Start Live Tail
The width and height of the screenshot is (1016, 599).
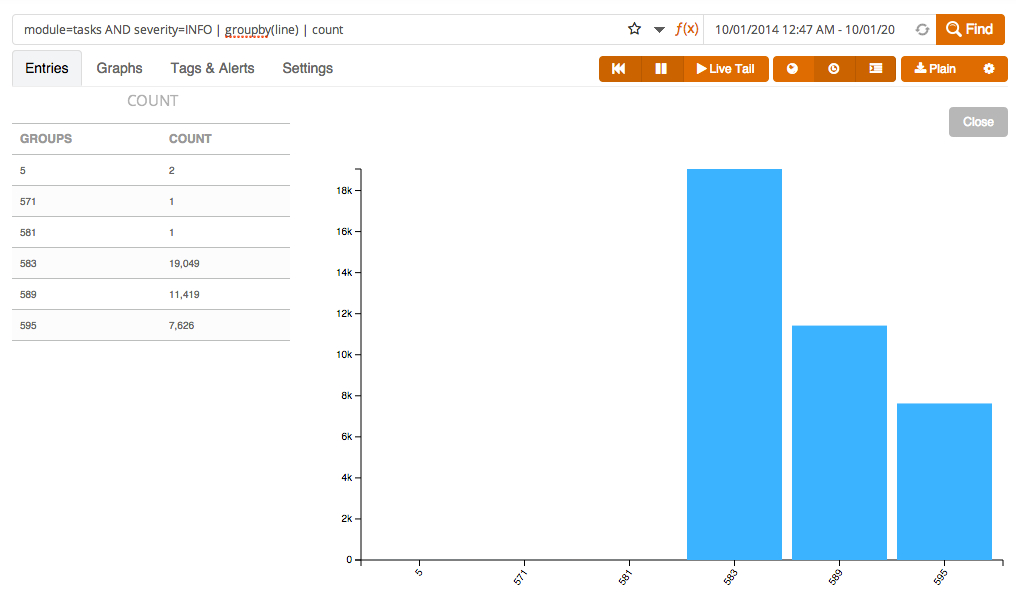726,69
